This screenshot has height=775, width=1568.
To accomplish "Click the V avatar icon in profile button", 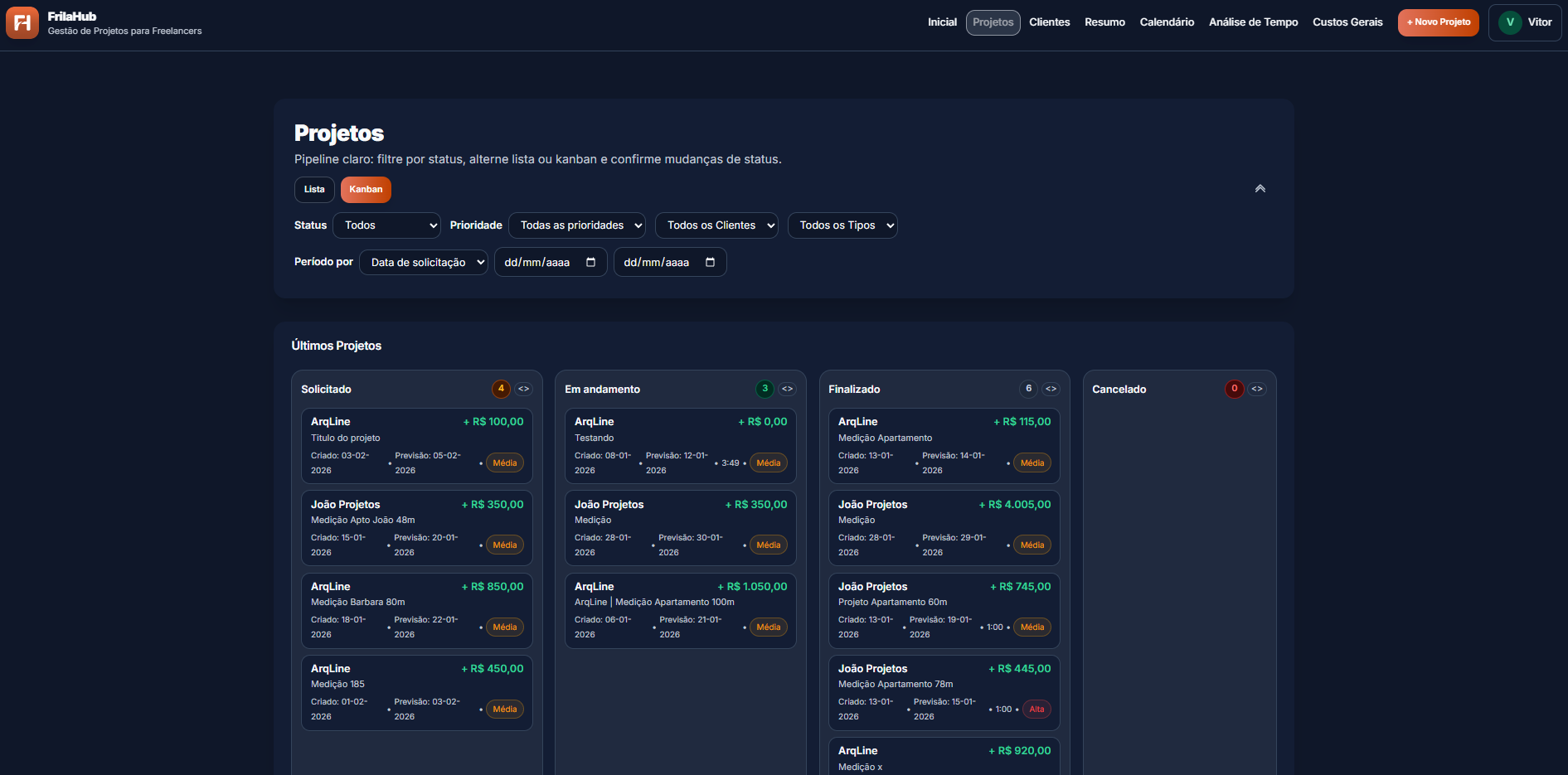I will pos(1509,22).
